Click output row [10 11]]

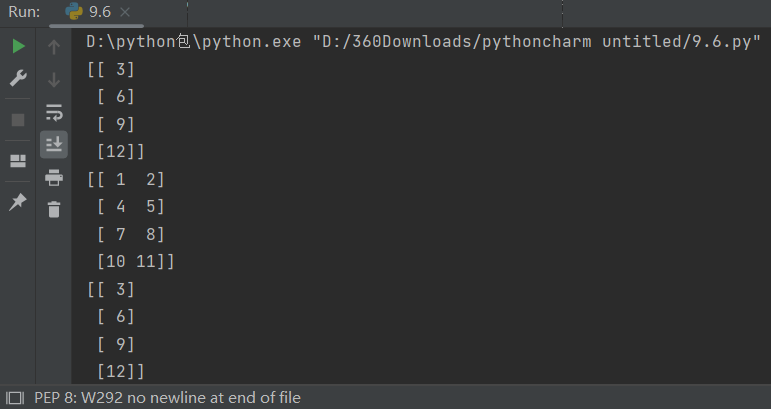click(x=135, y=261)
